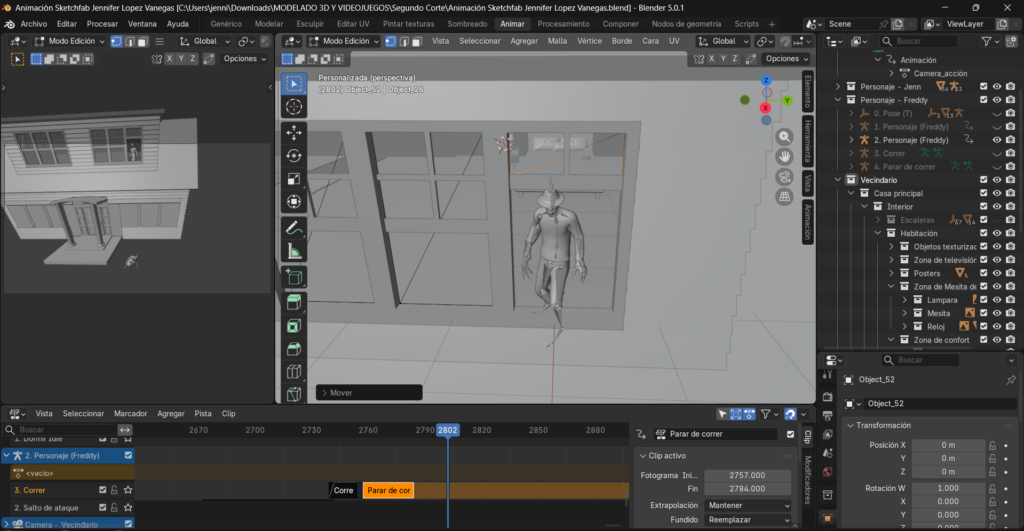1024x531 pixels.
Task: Open the Modo Edición dropdown in main viewport
Action: [345, 41]
